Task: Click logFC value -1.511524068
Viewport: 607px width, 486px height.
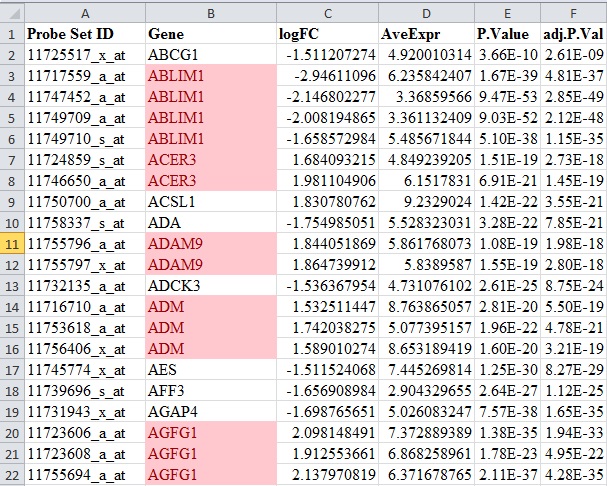Action: pos(328,370)
